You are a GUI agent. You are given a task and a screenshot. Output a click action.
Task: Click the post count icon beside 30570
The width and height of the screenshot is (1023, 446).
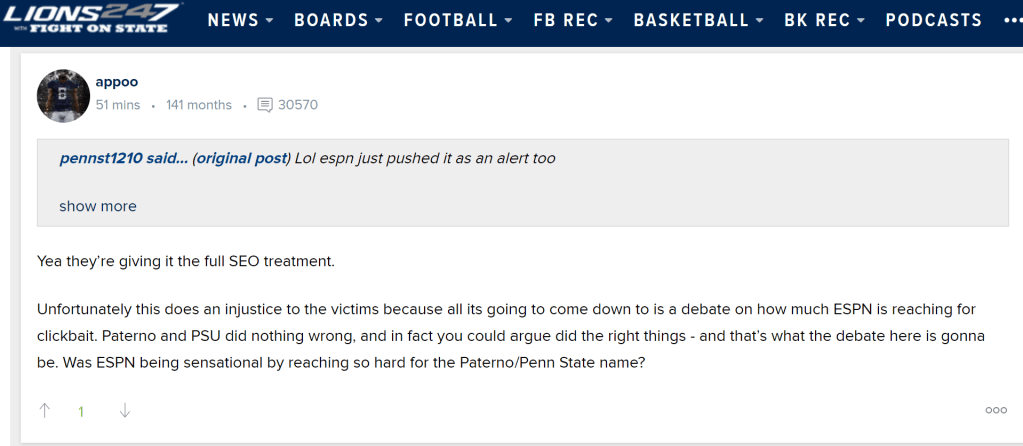[265, 105]
